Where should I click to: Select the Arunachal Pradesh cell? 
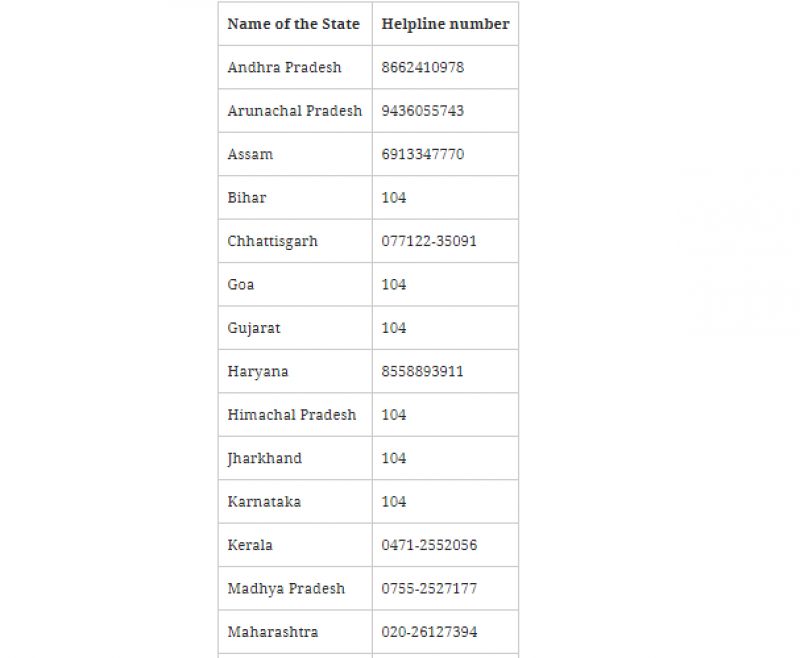click(x=294, y=111)
